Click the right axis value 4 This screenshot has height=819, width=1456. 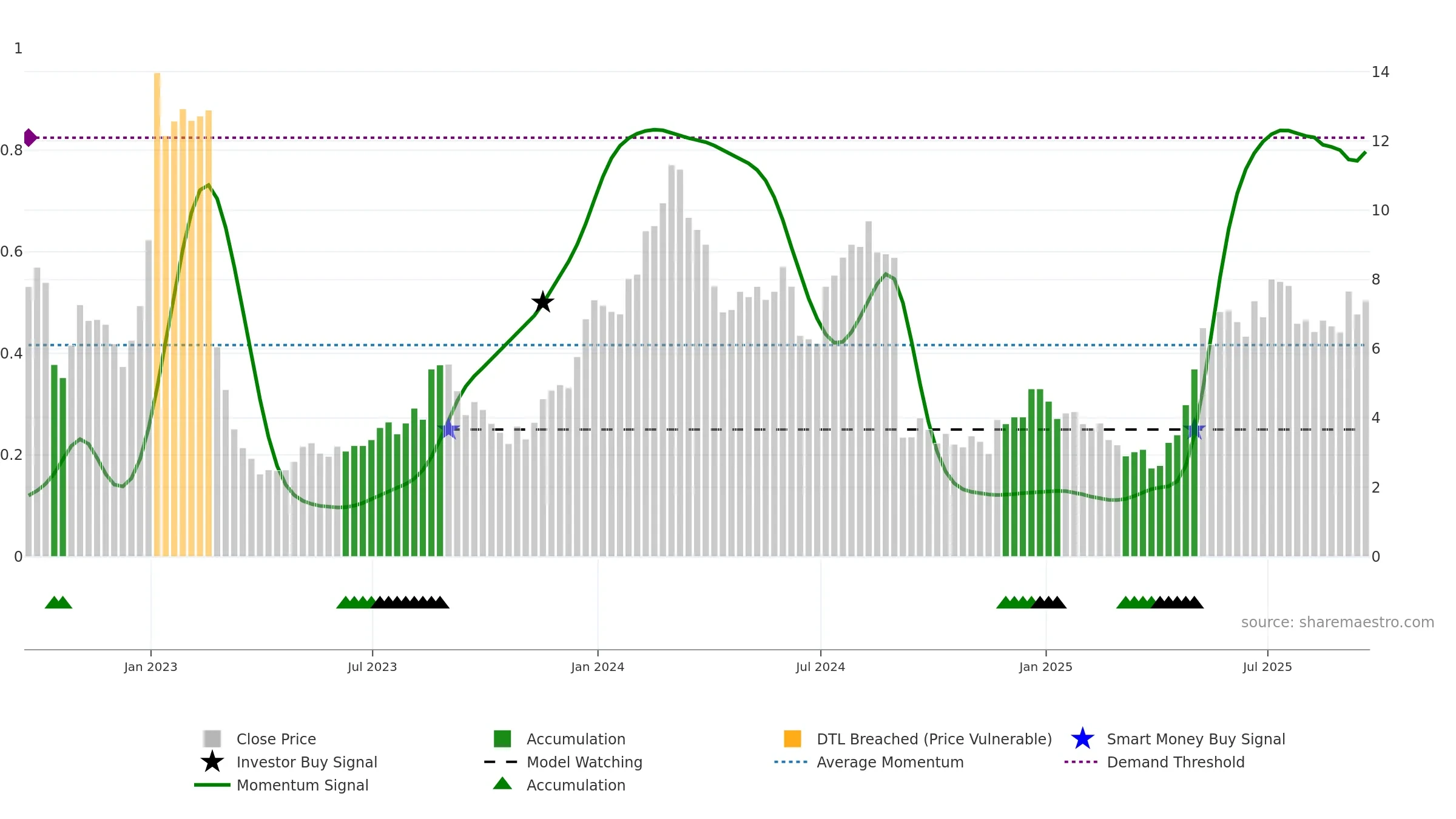pyautogui.click(x=1376, y=417)
